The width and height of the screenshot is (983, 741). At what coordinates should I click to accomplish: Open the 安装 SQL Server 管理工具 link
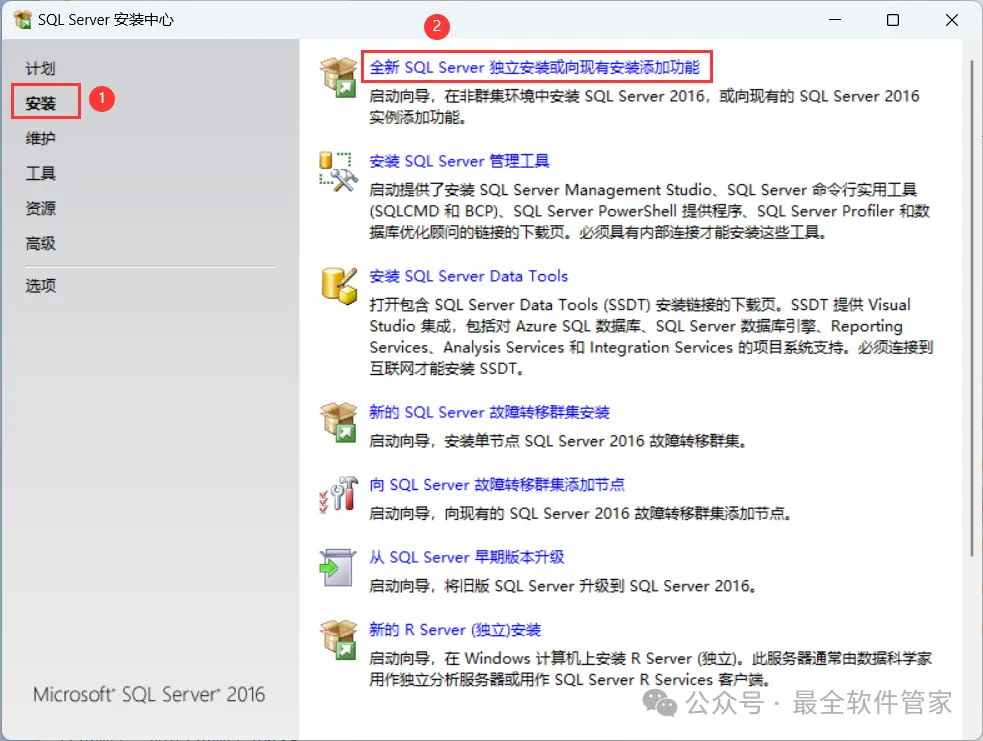[459, 161]
